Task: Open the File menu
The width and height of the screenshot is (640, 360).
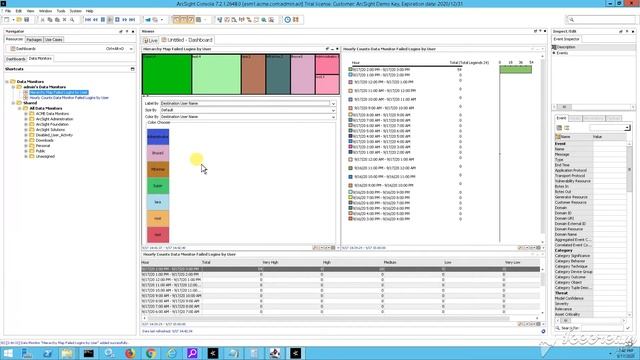Action: coord(8,11)
